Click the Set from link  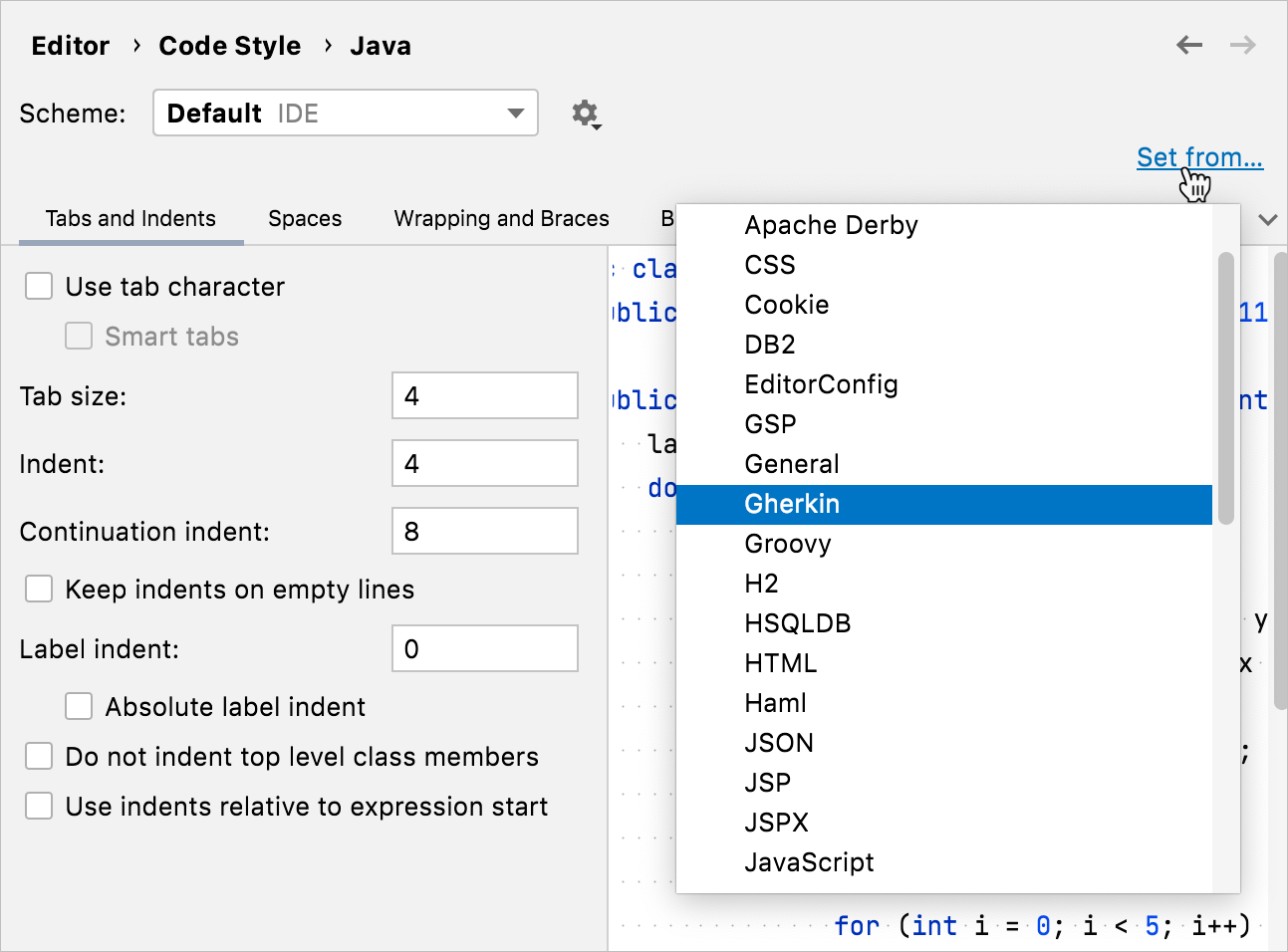(1199, 157)
